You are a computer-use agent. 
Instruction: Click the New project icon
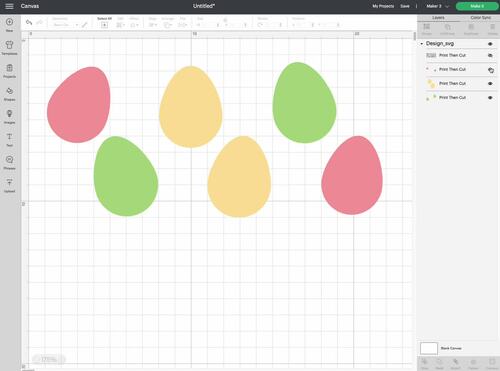click(x=9, y=22)
